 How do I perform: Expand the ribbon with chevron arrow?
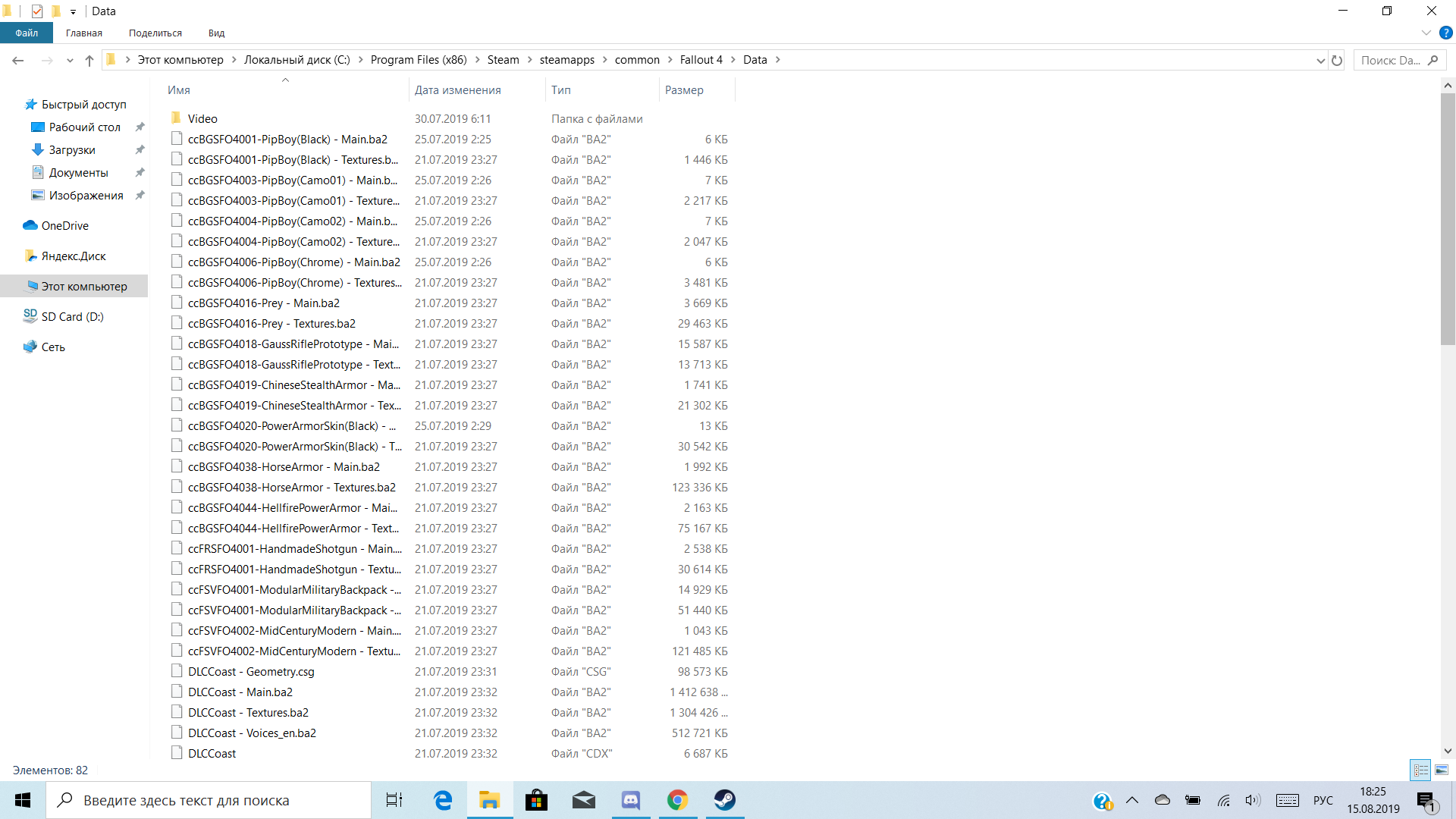(x=1426, y=33)
